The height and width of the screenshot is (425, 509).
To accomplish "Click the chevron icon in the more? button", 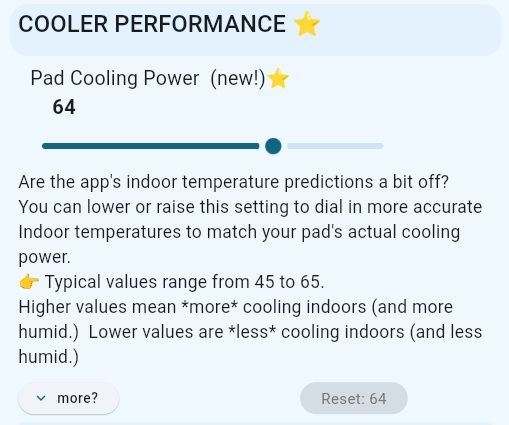I will tap(41, 398).
